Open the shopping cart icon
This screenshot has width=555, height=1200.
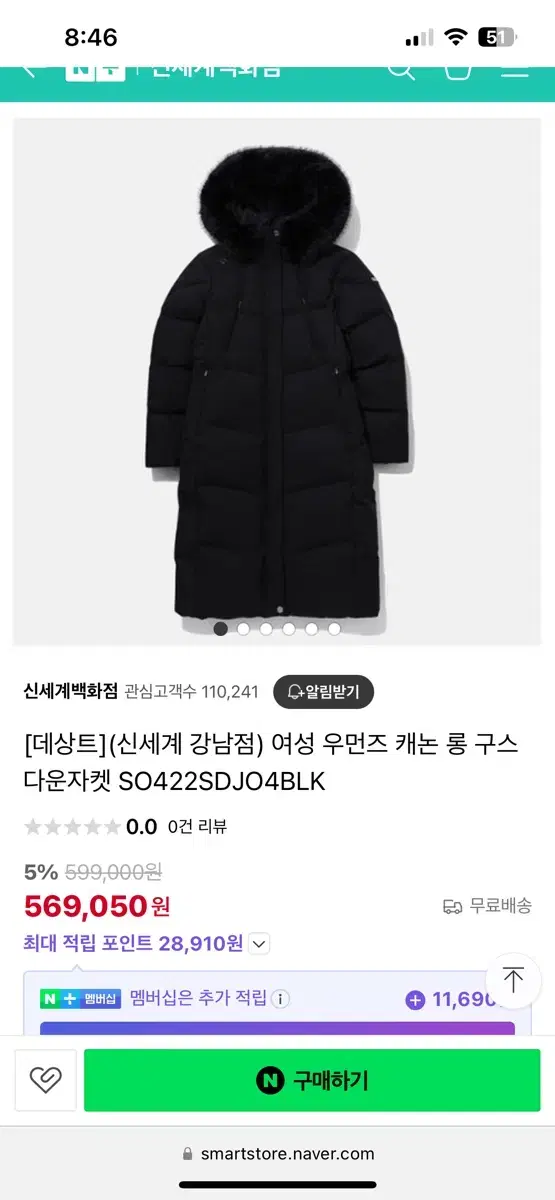click(458, 69)
